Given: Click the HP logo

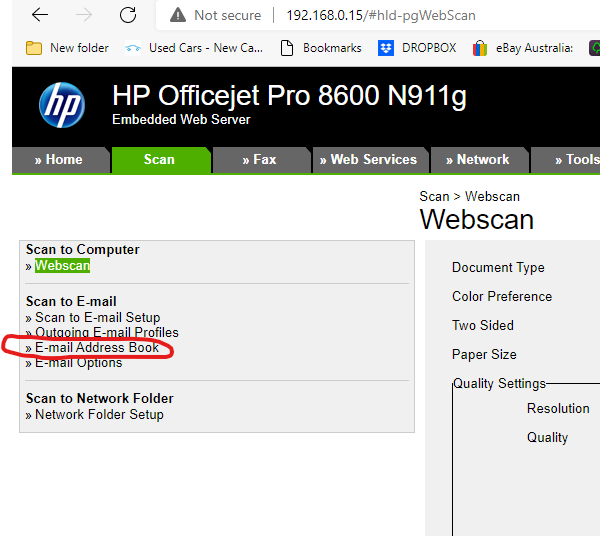Looking at the screenshot, I should click(62, 104).
